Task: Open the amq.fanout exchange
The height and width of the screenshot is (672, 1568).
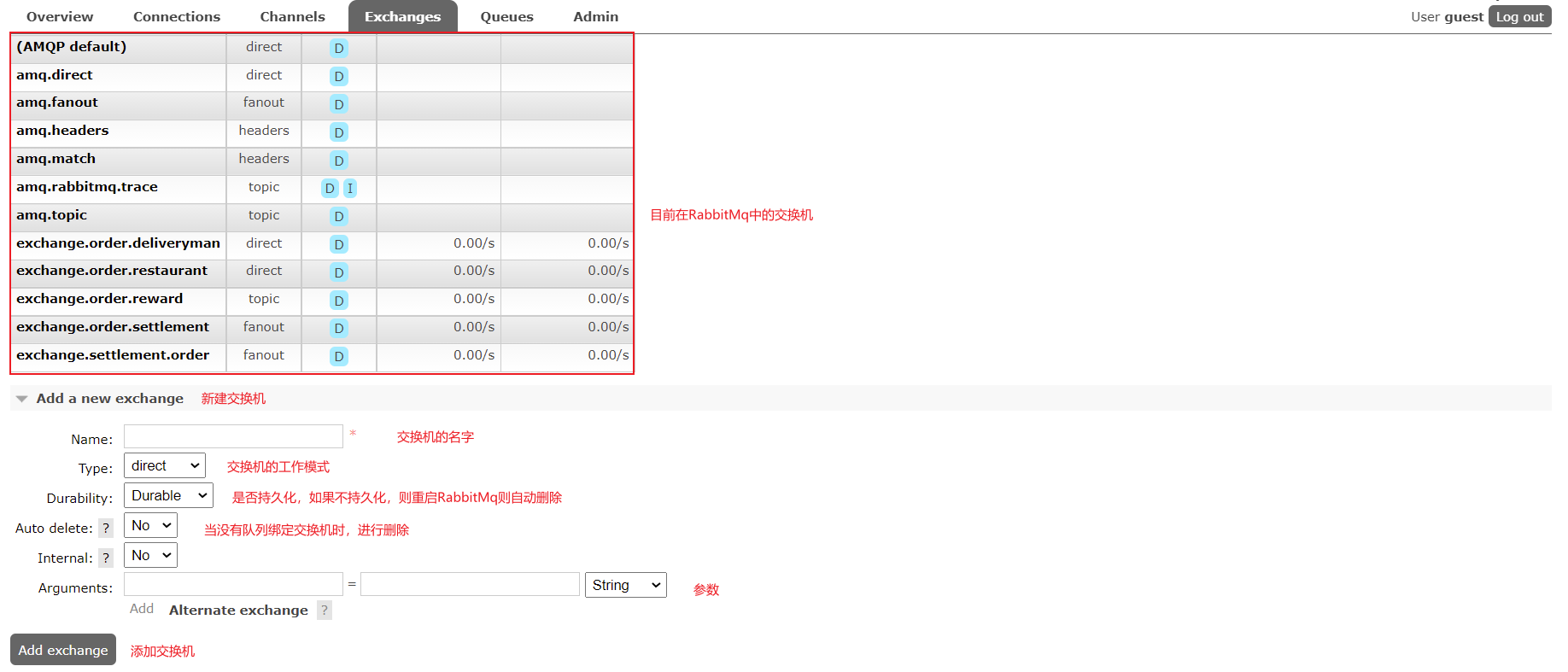Action: click(x=57, y=102)
